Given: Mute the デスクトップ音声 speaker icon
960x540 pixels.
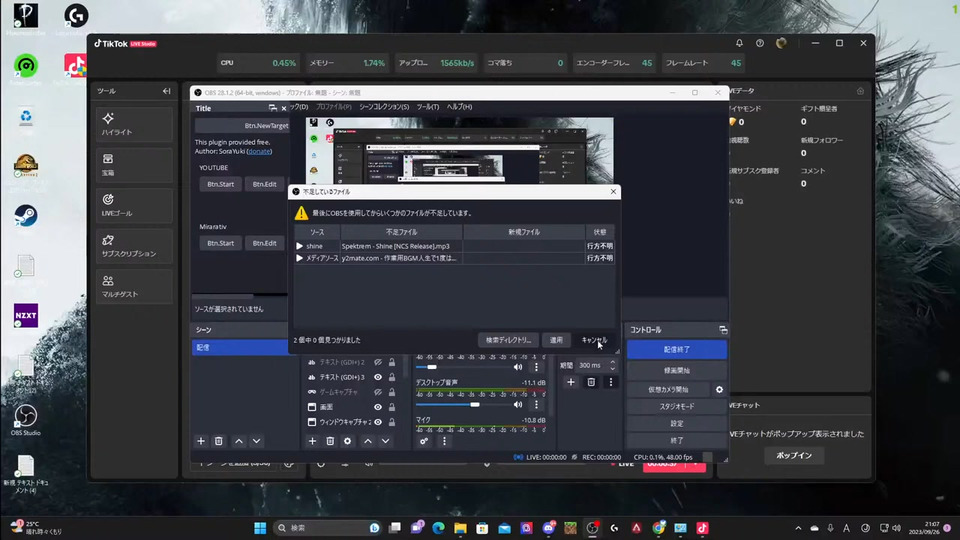Looking at the screenshot, I should tap(518, 404).
